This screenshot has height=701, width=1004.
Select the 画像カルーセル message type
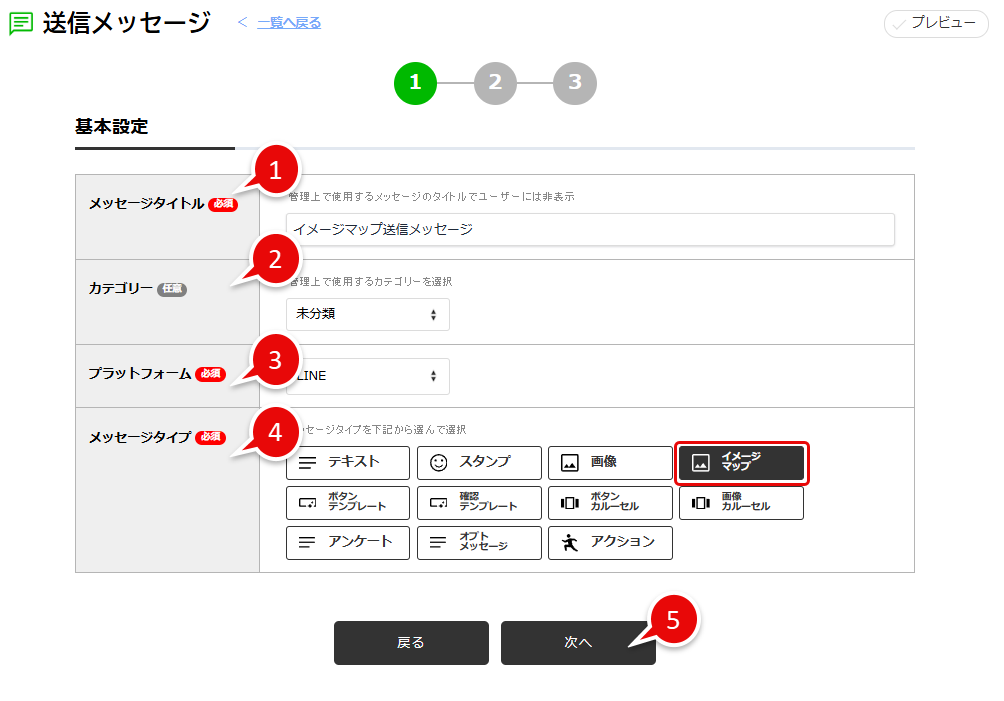(741, 502)
